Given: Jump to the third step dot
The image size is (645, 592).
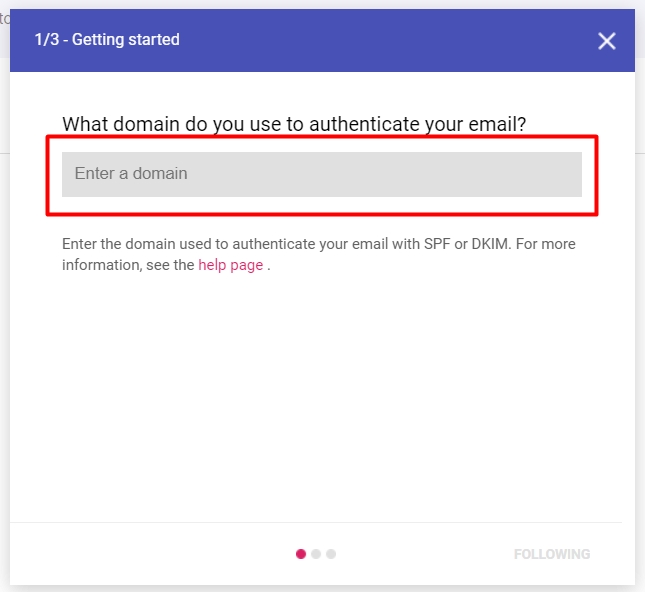Looking at the screenshot, I should click(331, 554).
